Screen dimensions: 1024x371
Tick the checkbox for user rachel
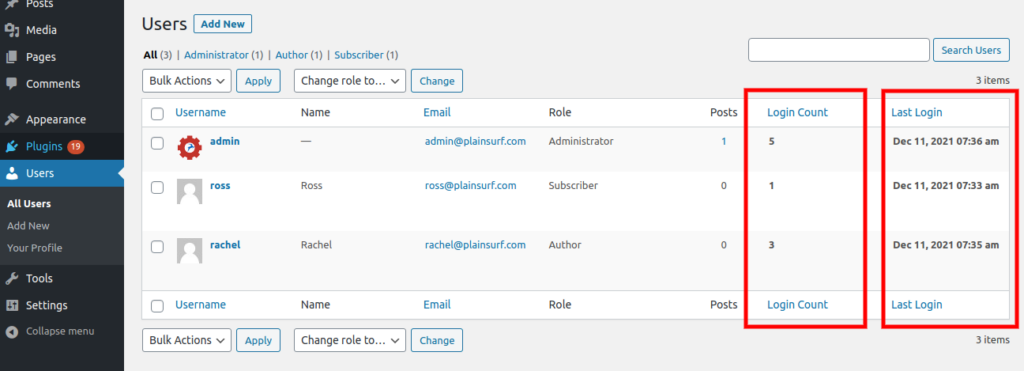point(157,246)
